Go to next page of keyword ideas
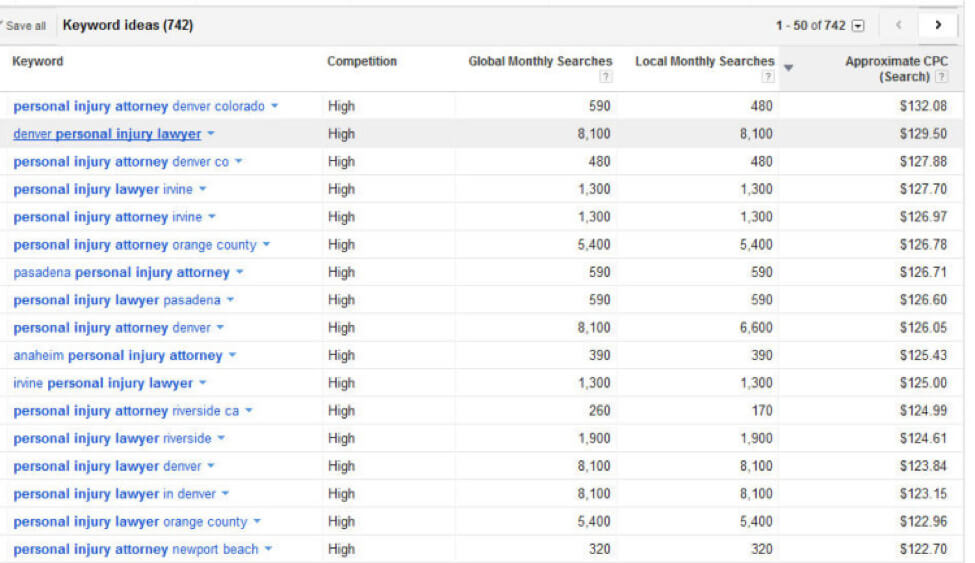975x563 pixels. tap(938, 26)
